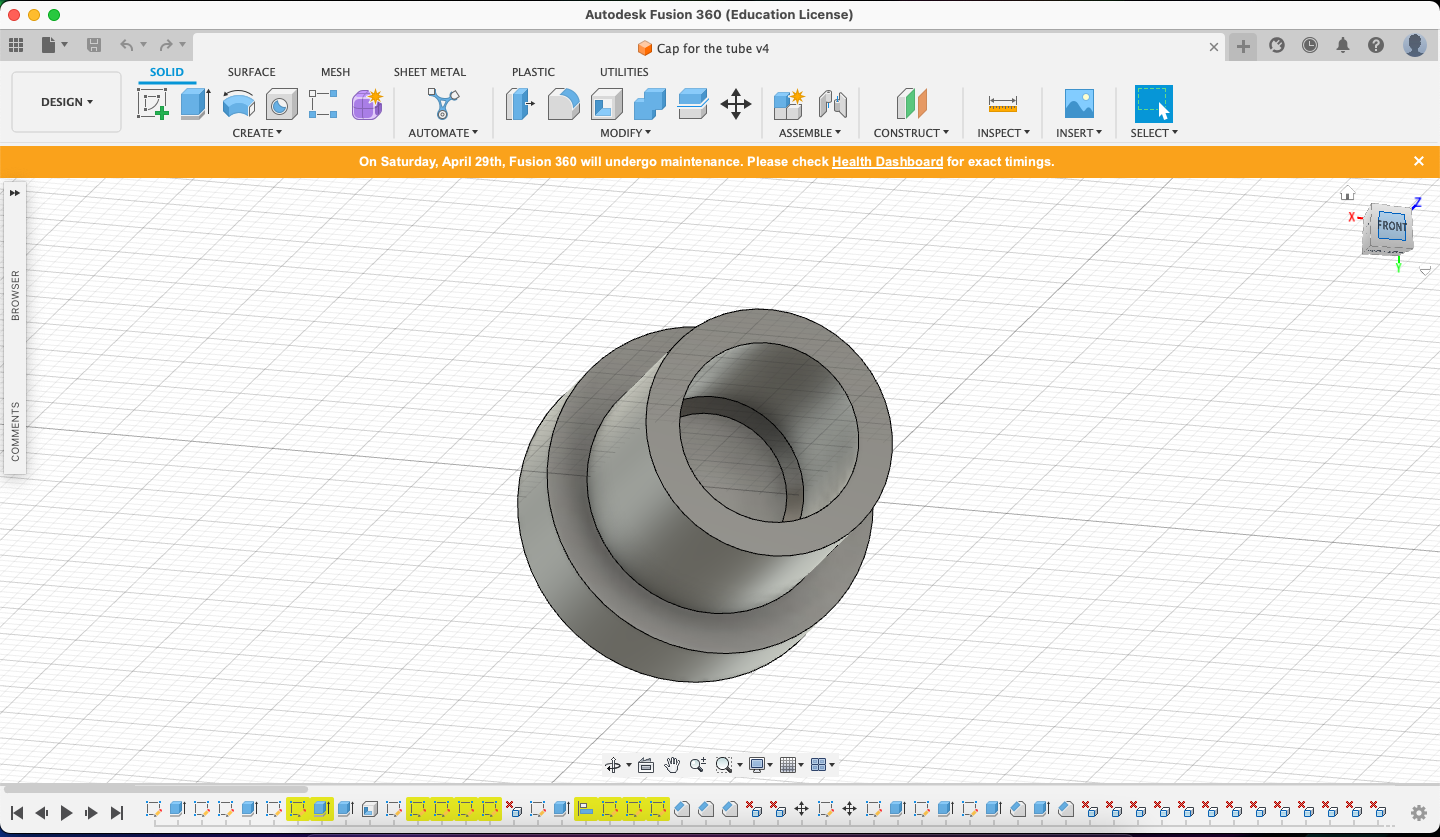Open the job status clock icon

[x=1310, y=45]
